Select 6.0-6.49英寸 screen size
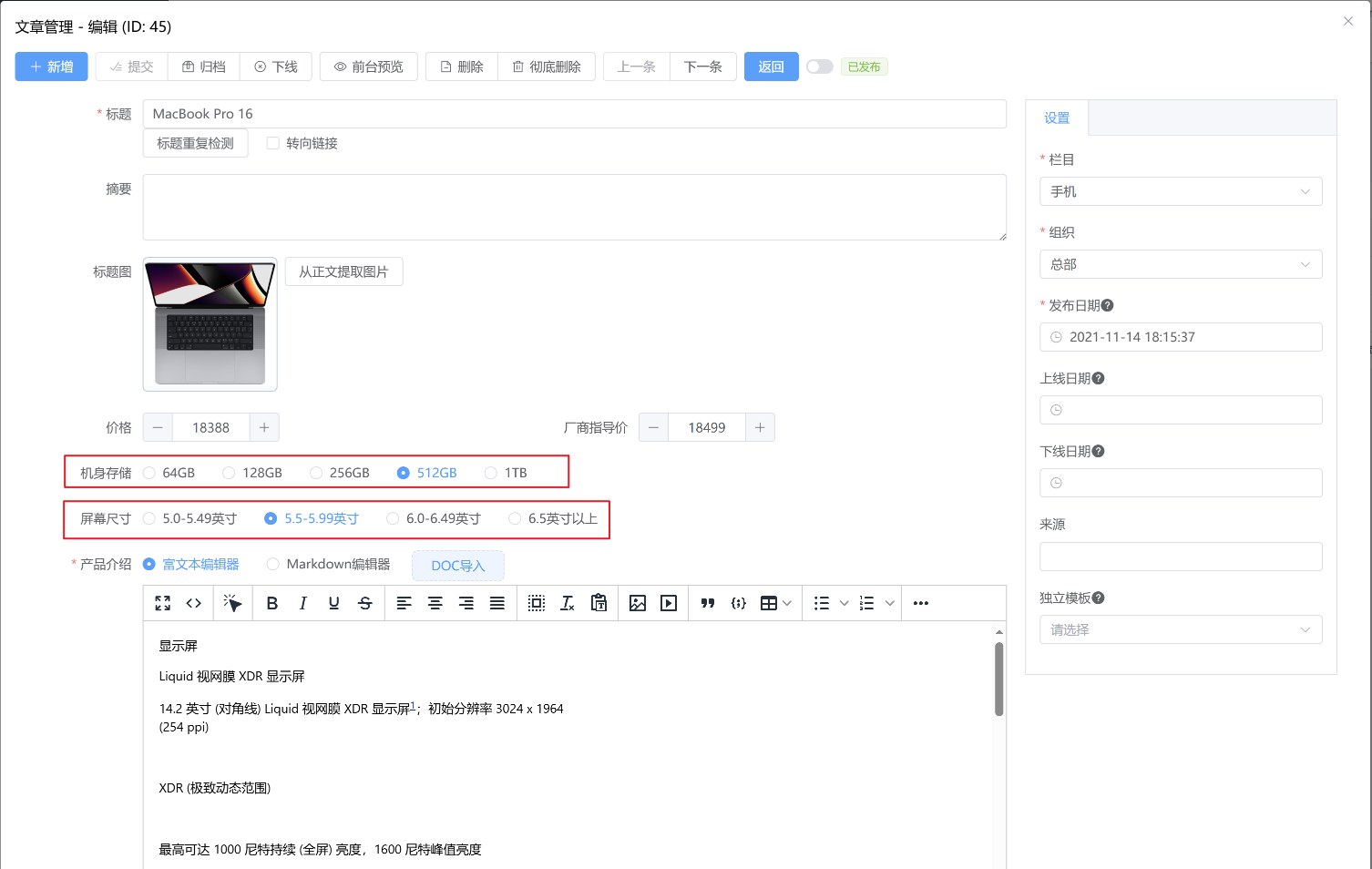 click(393, 518)
